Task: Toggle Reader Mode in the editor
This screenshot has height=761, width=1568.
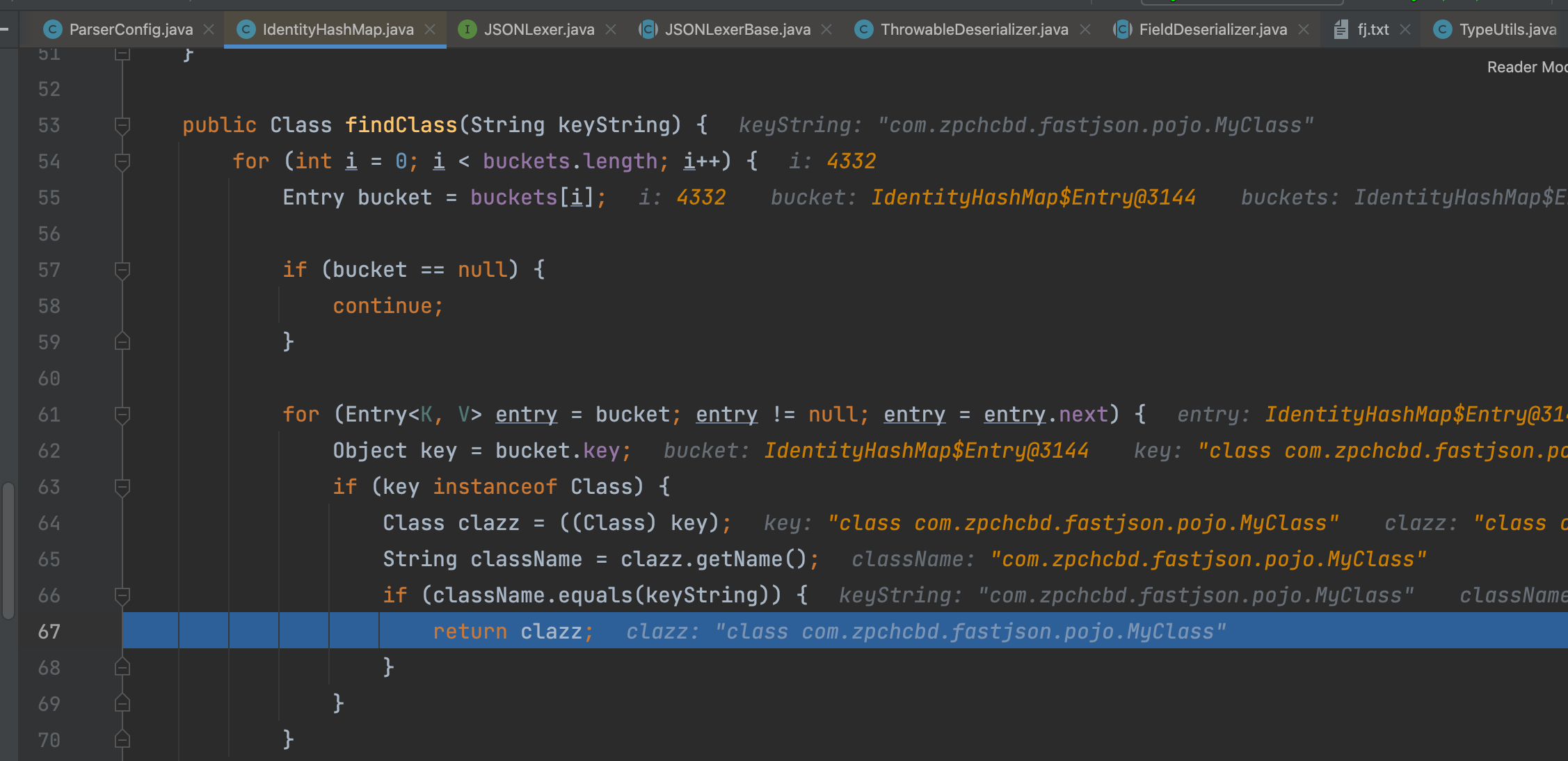Action: point(1526,67)
